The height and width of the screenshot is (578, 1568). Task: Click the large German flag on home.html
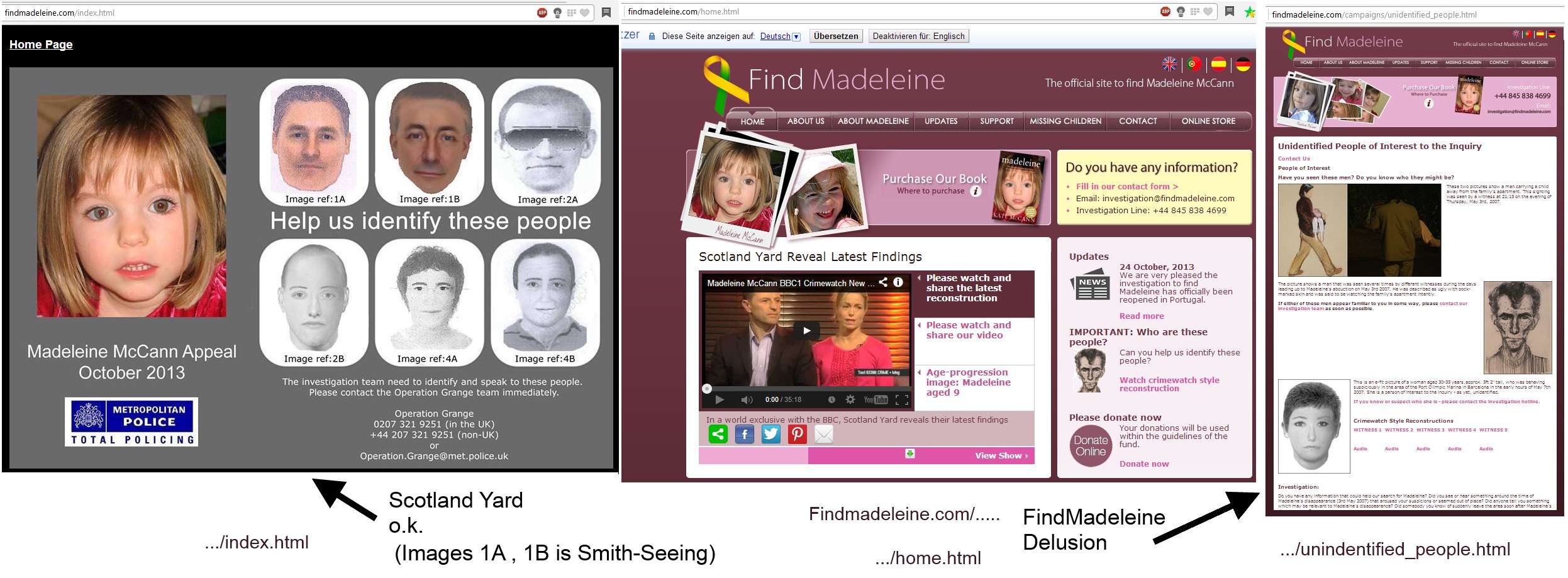tap(1243, 64)
